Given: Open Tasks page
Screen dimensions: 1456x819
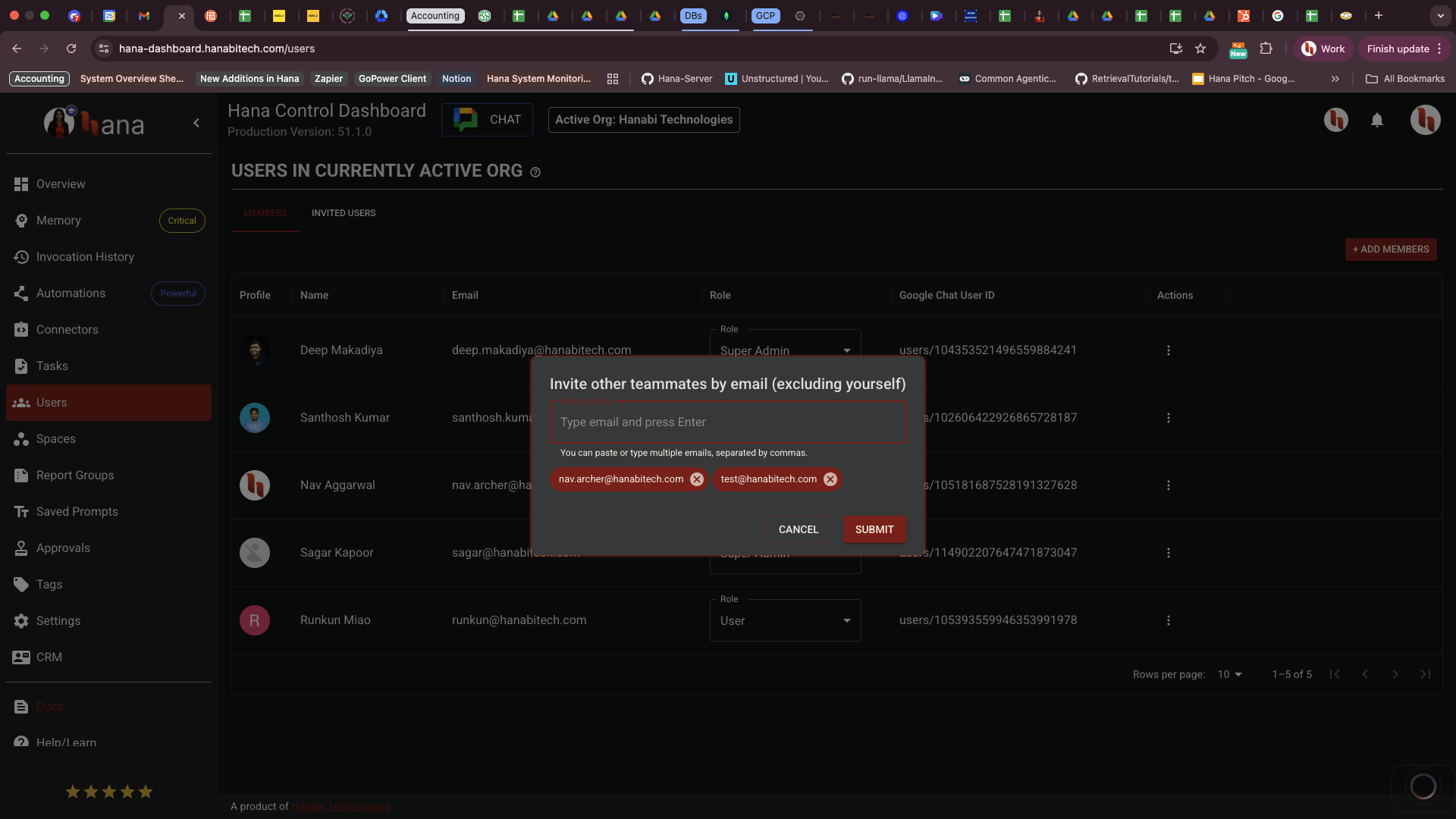Looking at the screenshot, I should pos(108,366).
